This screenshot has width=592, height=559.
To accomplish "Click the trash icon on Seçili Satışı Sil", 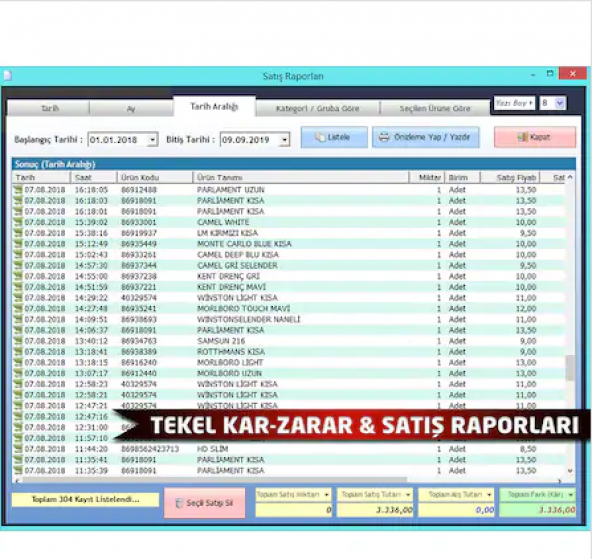I will point(179,504).
